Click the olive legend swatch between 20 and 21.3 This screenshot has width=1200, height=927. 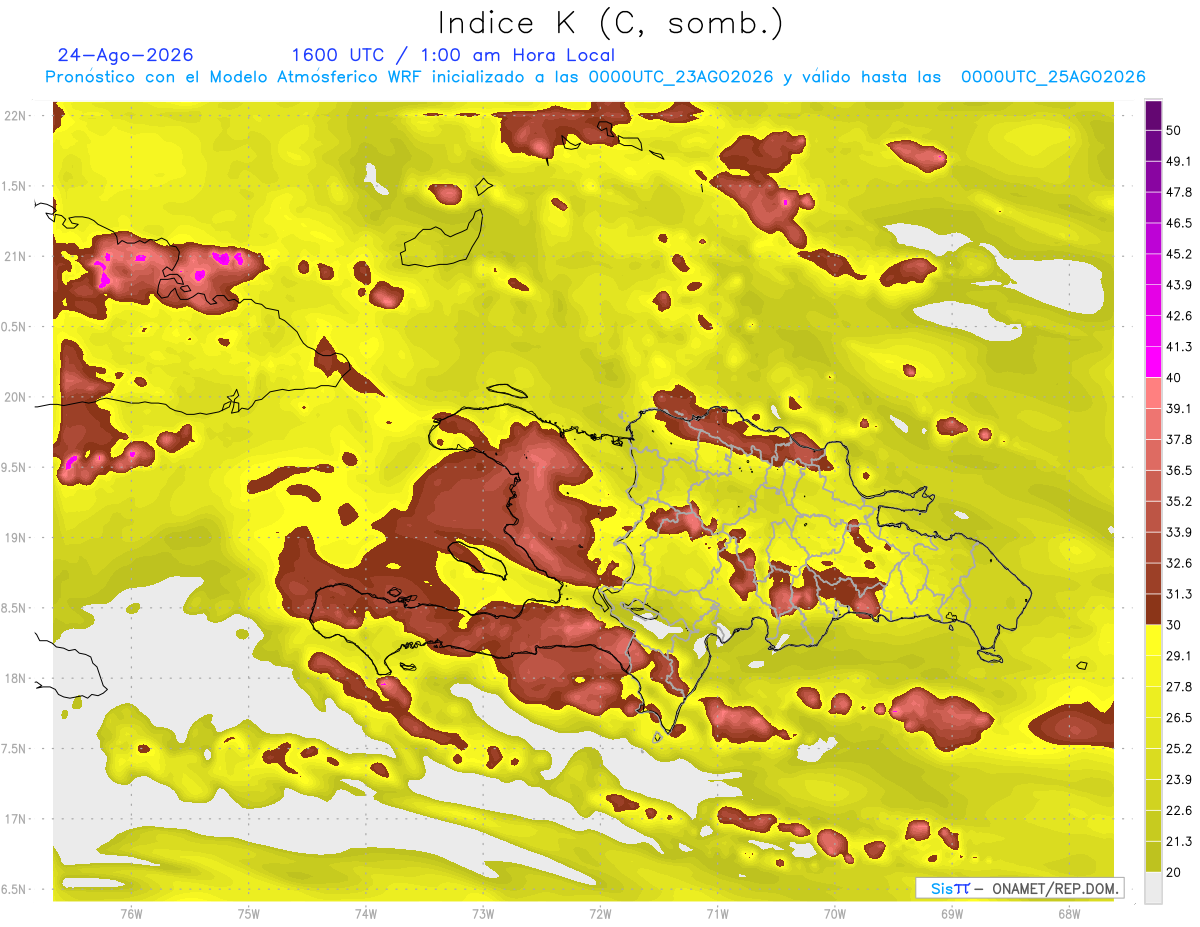click(1153, 856)
